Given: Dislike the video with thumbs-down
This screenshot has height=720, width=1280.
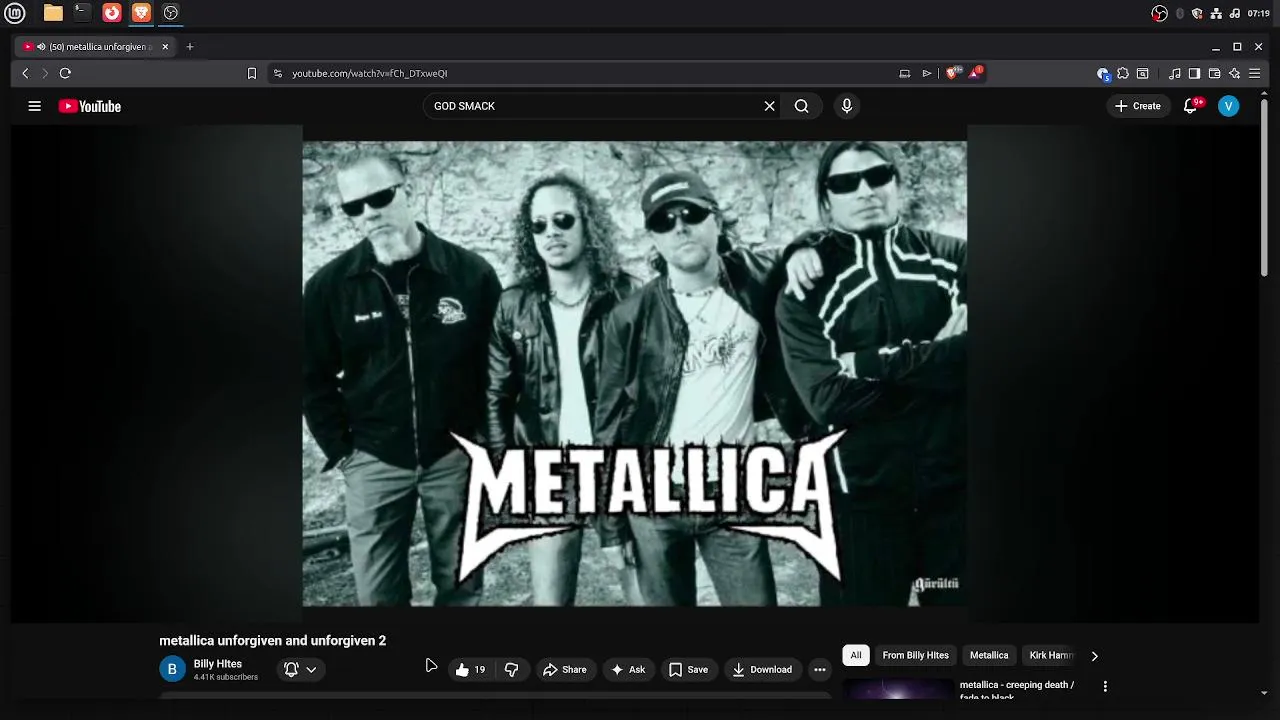Looking at the screenshot, I should (512, 670).
